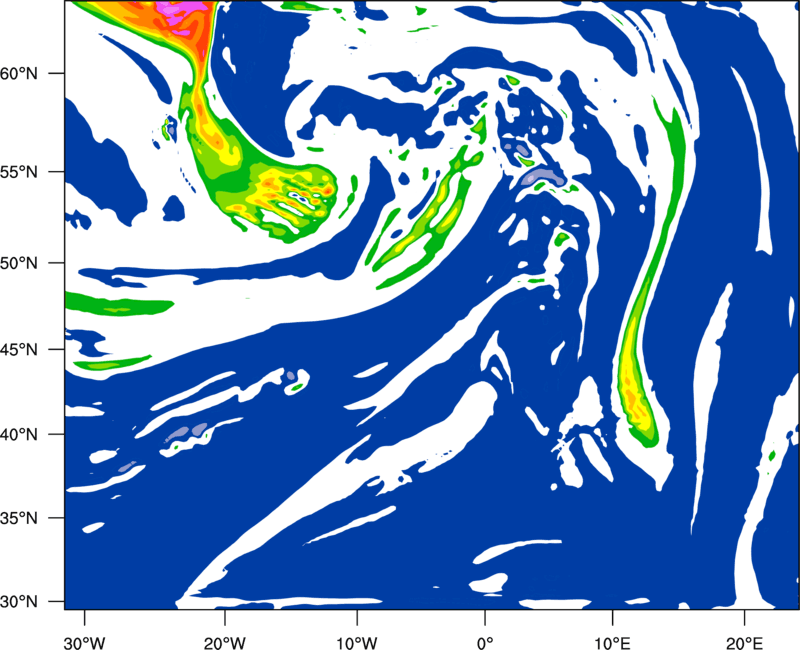Screen dimensions: 800x650
Task: Click the 45°N latitude label
Action: pyautogui.click(x=19, y=349)
